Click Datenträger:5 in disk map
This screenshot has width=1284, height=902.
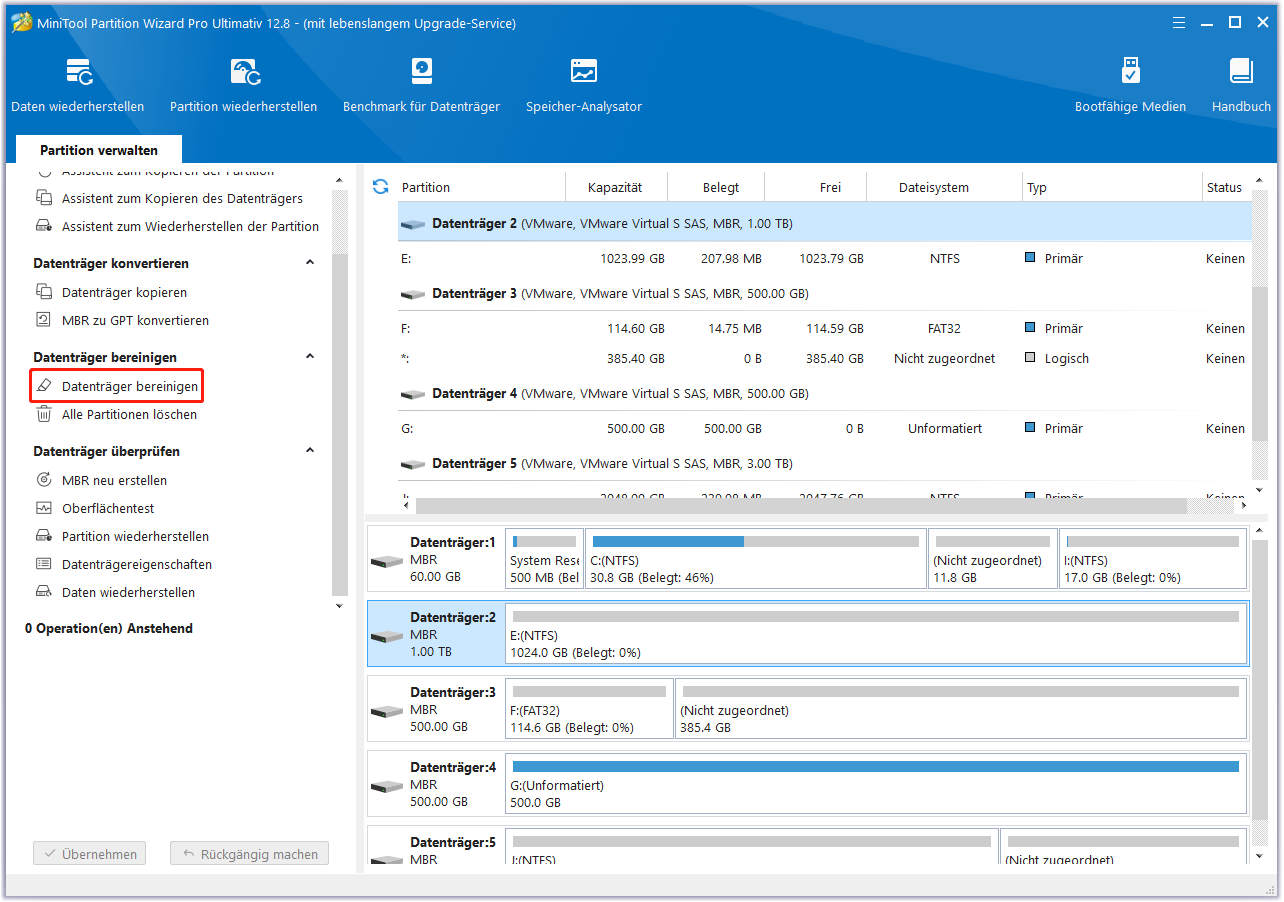(x=436, y=846)
